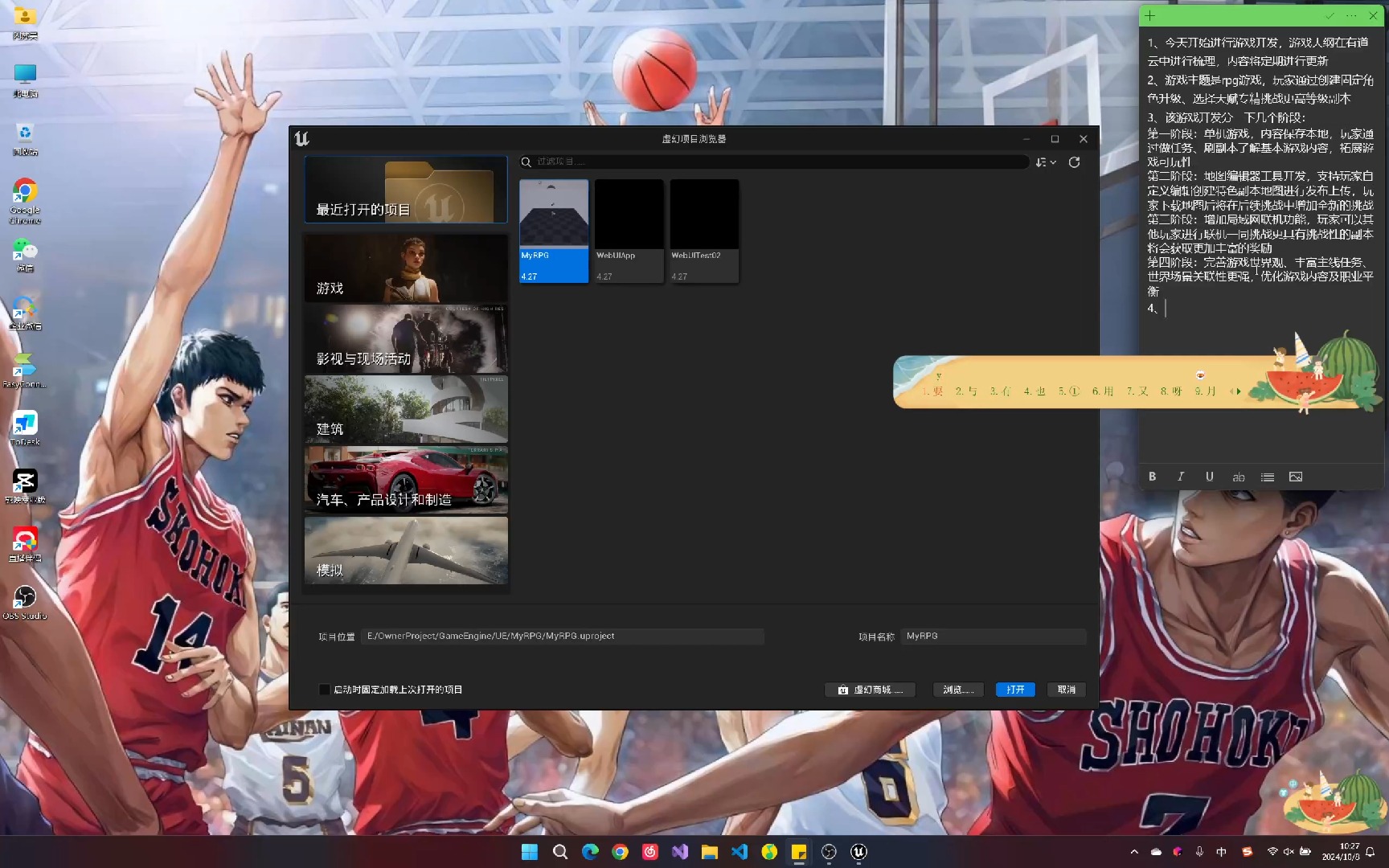Open the notification bell in the taskbar
Screen dimensions: 1389x868
pos(1371,852)
